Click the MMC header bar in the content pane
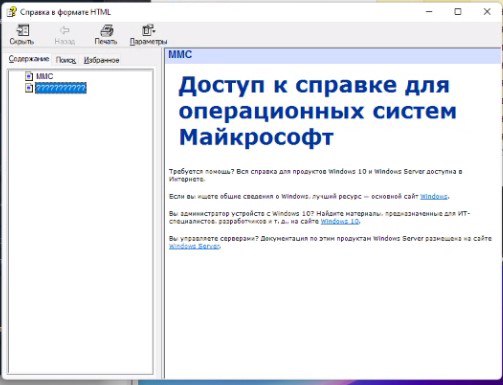This screenshot has height=385, width=503. [333, 55]
